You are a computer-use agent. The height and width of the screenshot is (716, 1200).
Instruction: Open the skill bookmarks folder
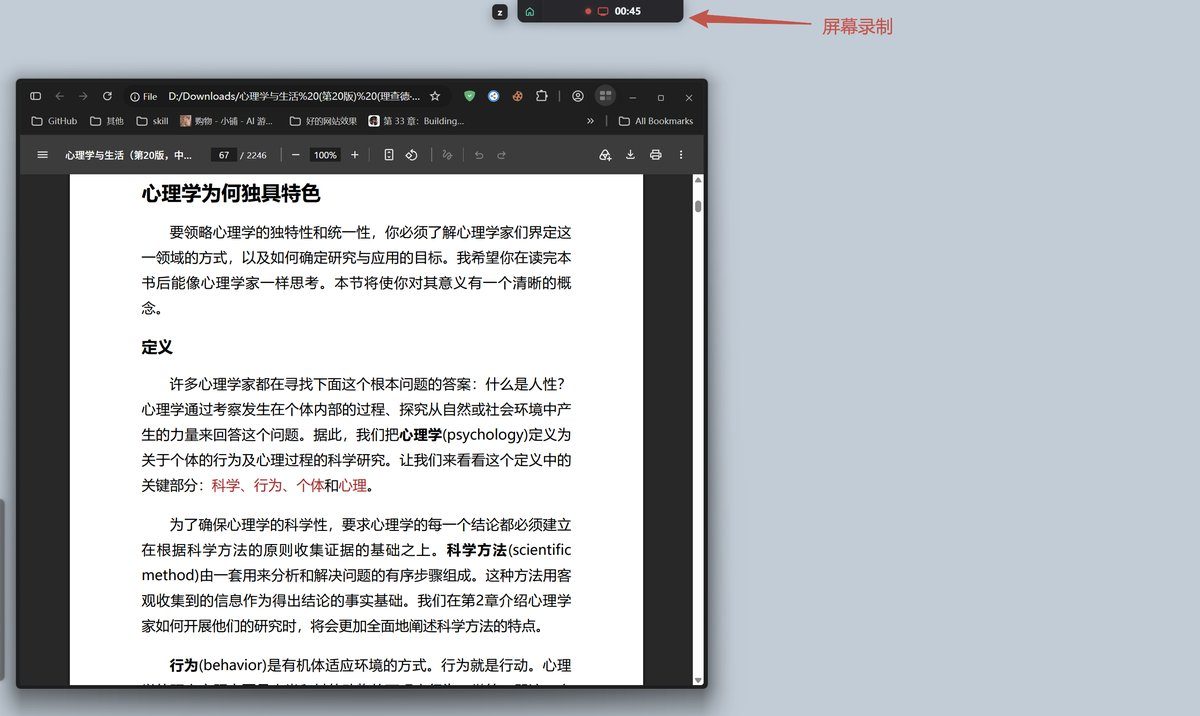152,121
